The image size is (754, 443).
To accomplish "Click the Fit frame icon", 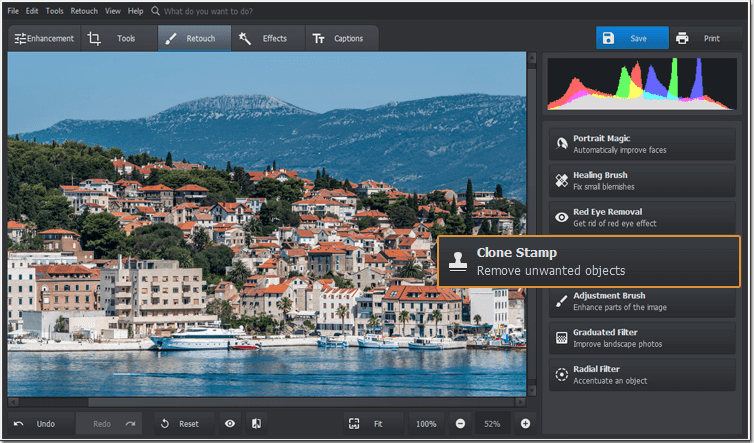I will 354,423.
